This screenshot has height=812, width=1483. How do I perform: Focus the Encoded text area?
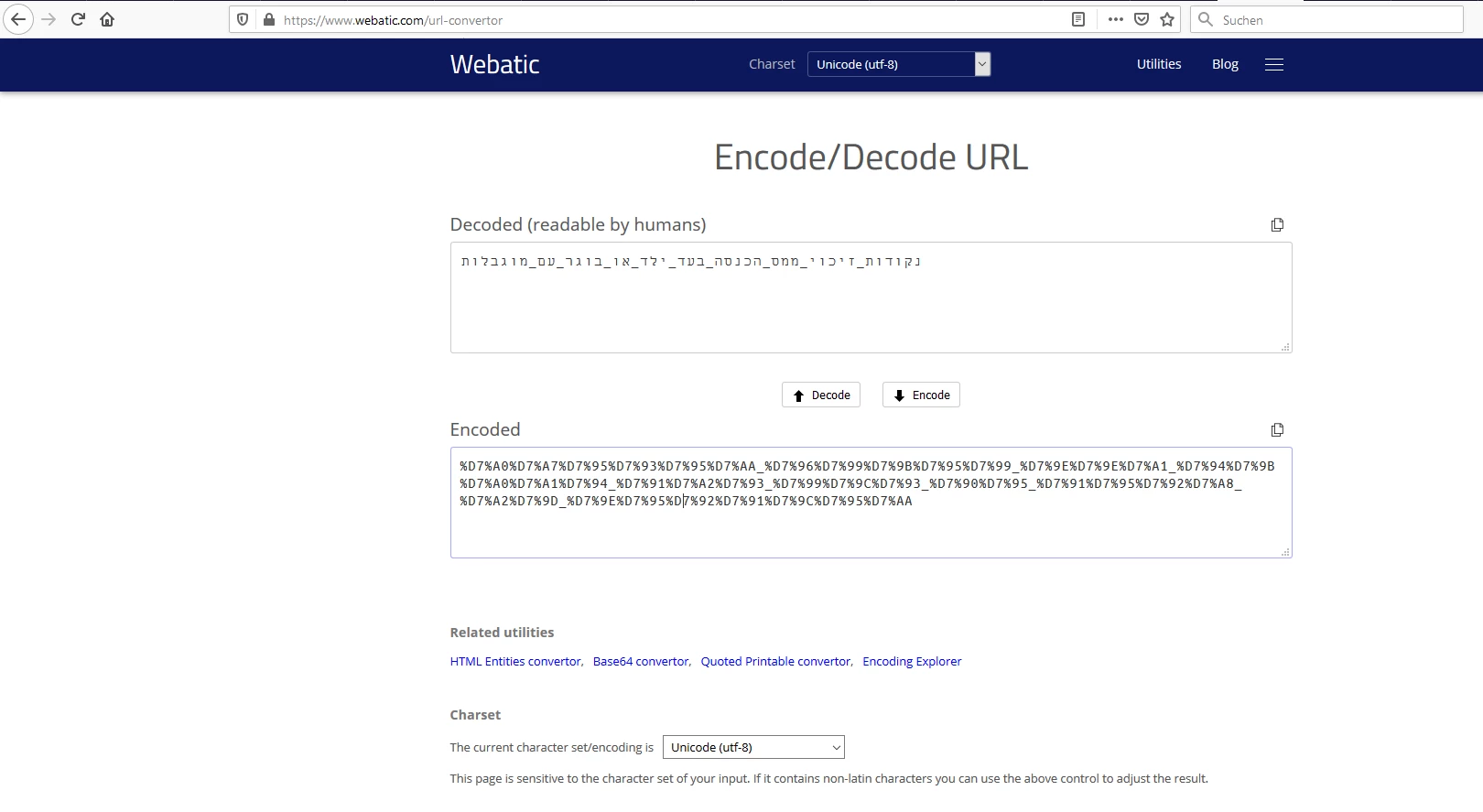click(871, 503)
